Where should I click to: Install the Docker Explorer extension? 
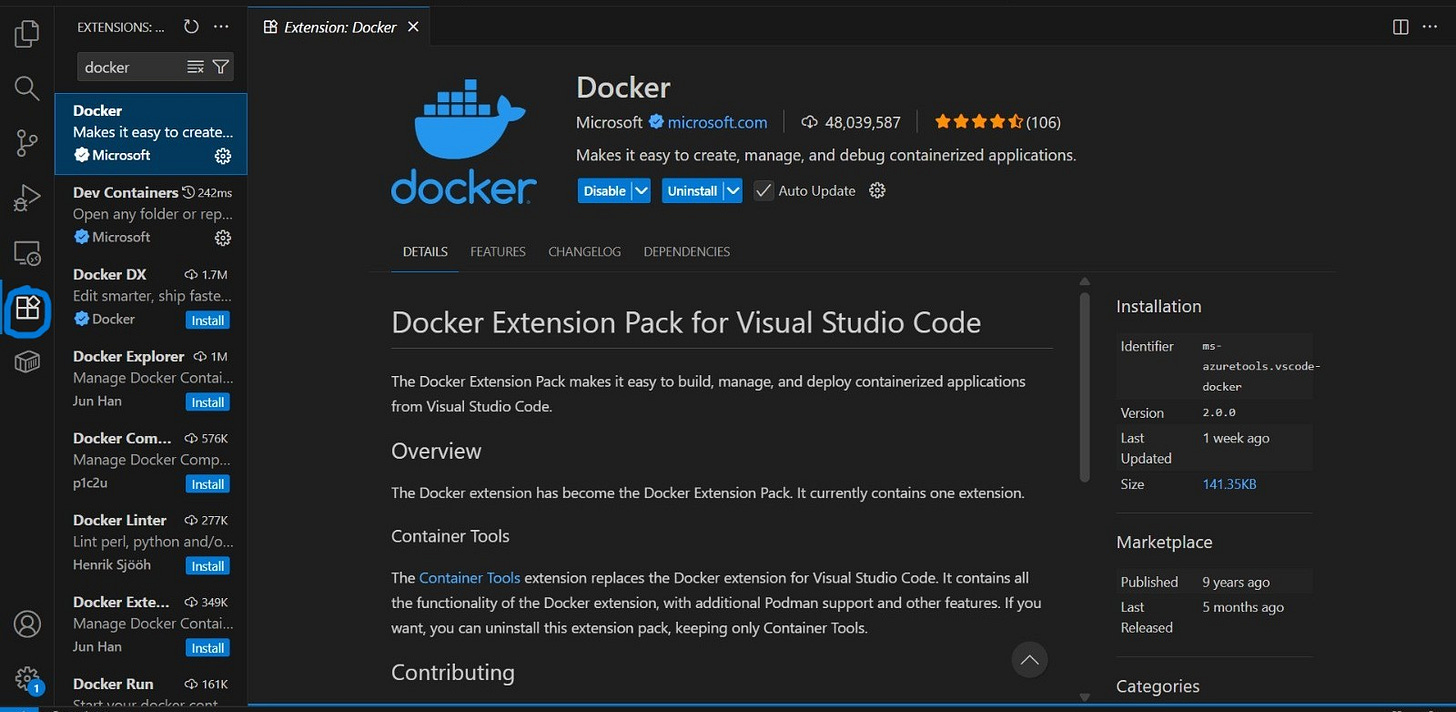[x=208, y=402]
